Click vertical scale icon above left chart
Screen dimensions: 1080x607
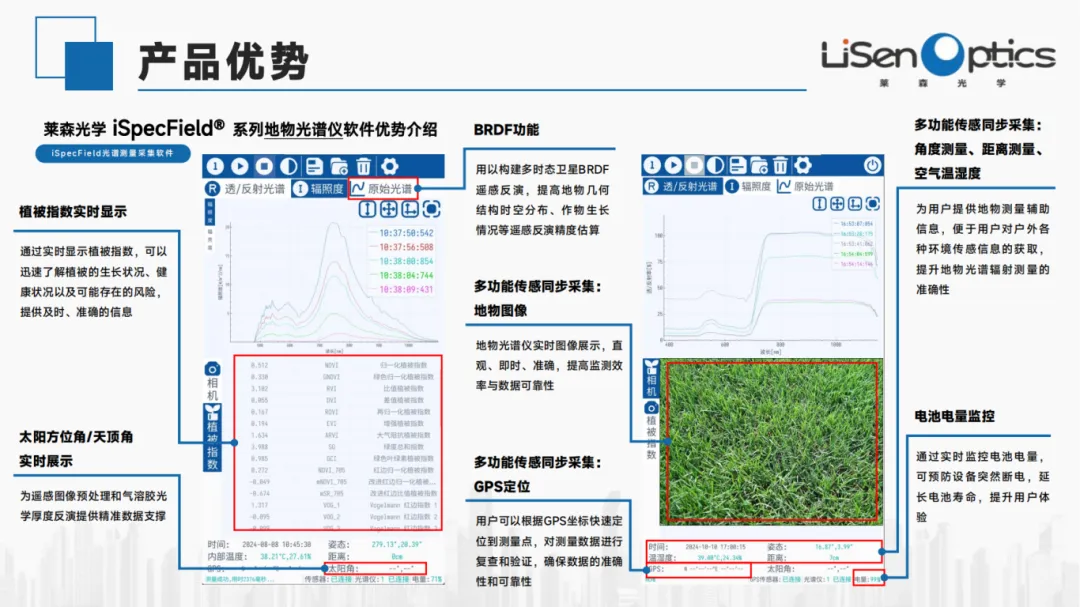coord(367,209)
